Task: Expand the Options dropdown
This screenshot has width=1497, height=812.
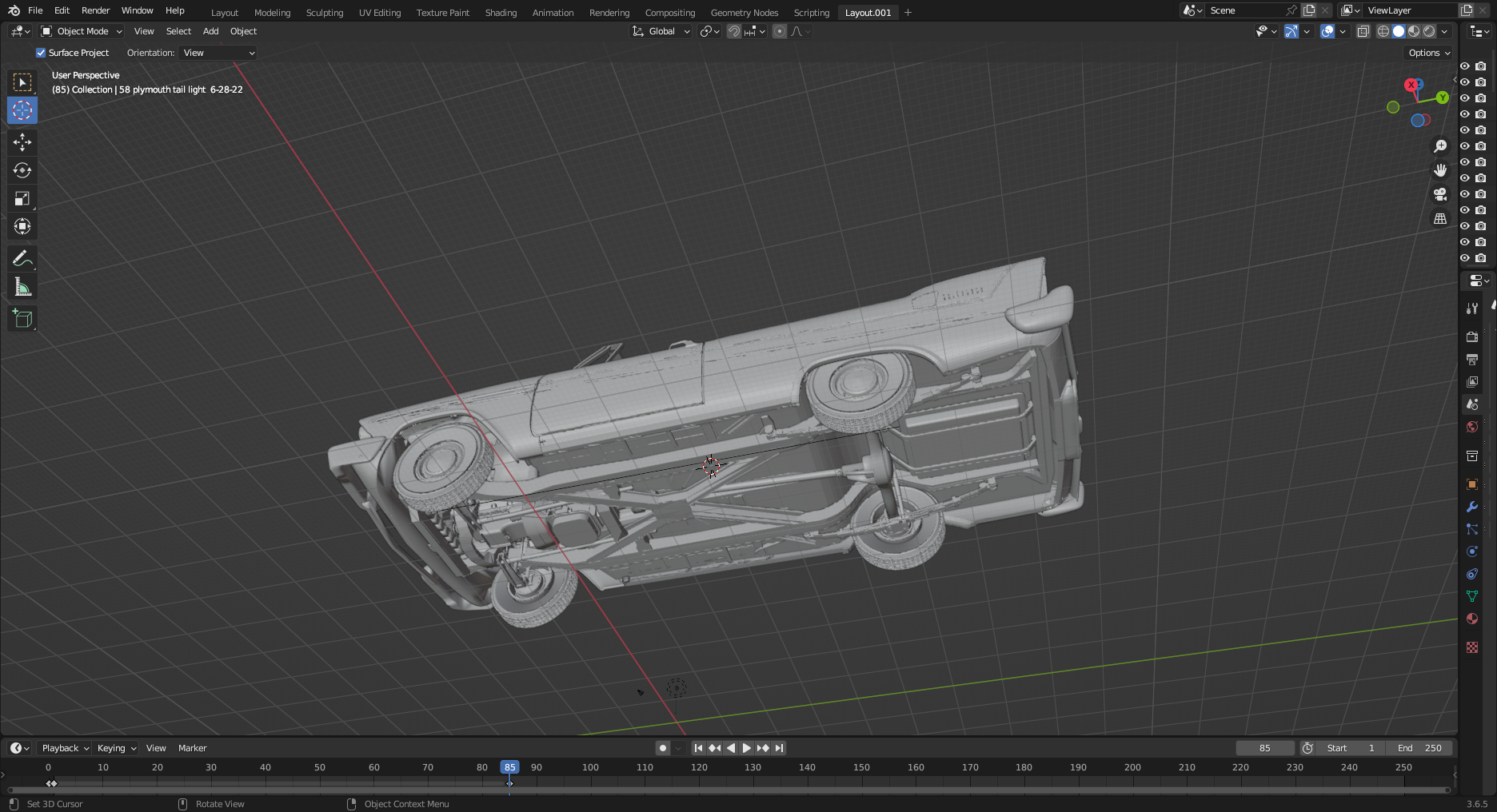Action: click(1429, 53)
